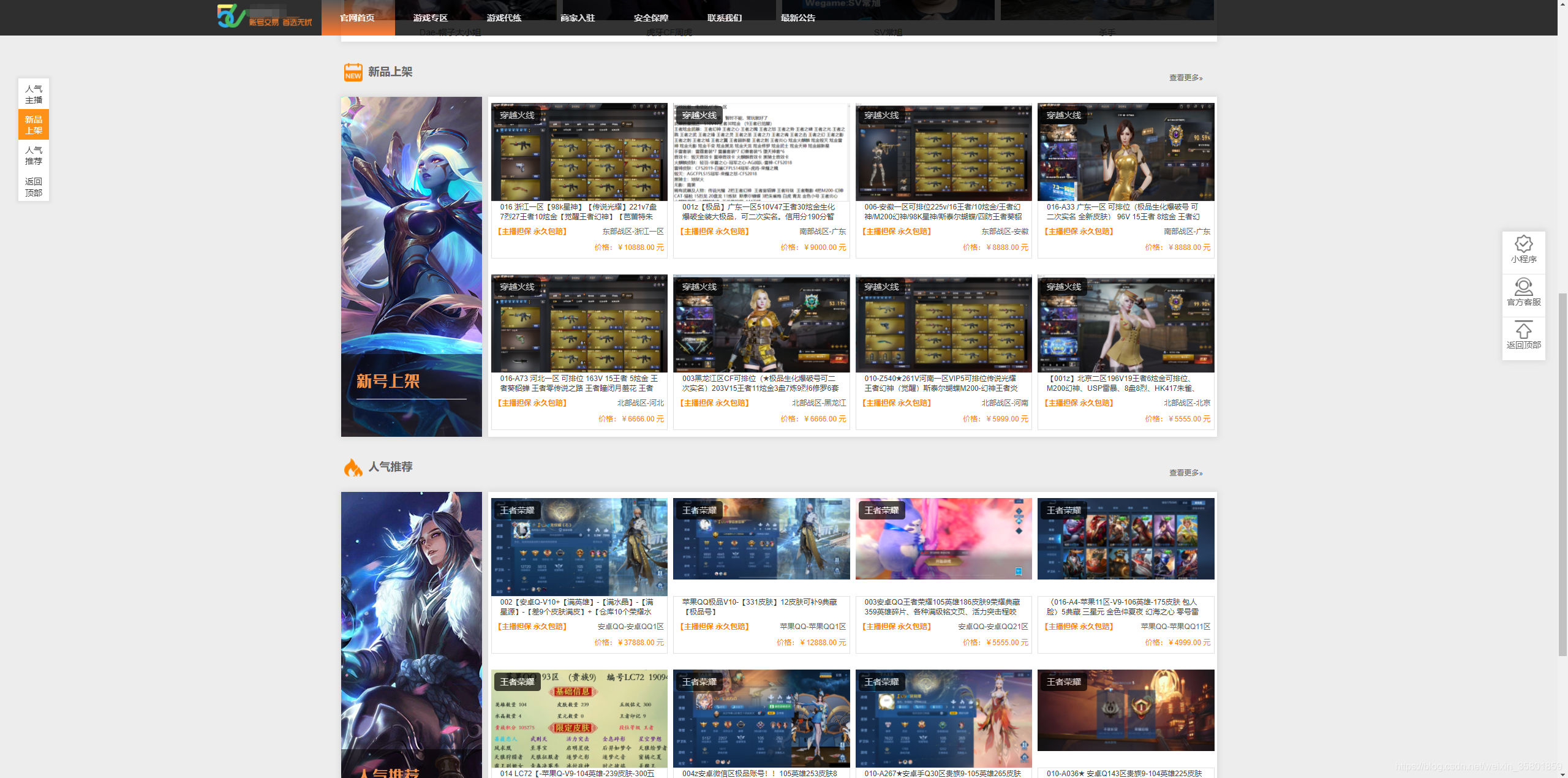Screen dimensions: 1568x778
Task: Jump to 人气主播 via left sidebar
Action: [34, 94]
